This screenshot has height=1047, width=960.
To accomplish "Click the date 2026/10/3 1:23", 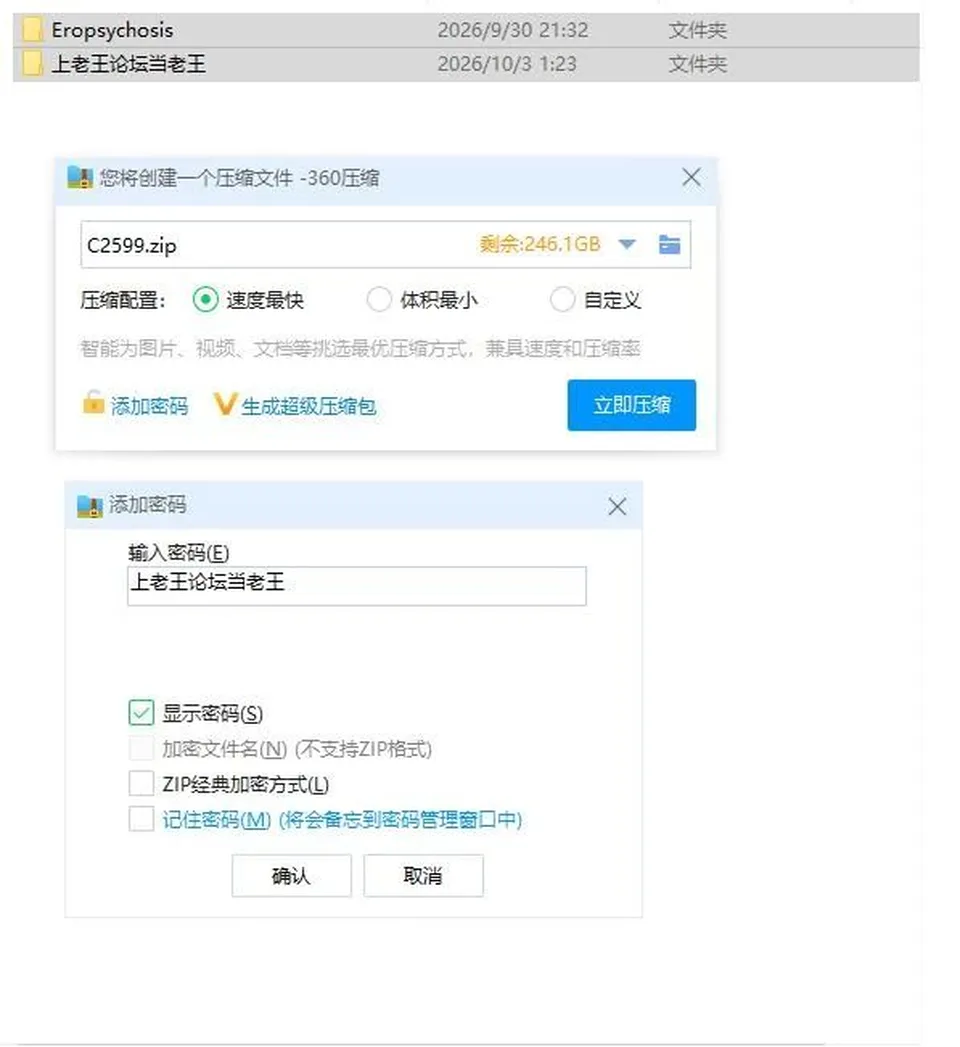I will tap(507, 64).
